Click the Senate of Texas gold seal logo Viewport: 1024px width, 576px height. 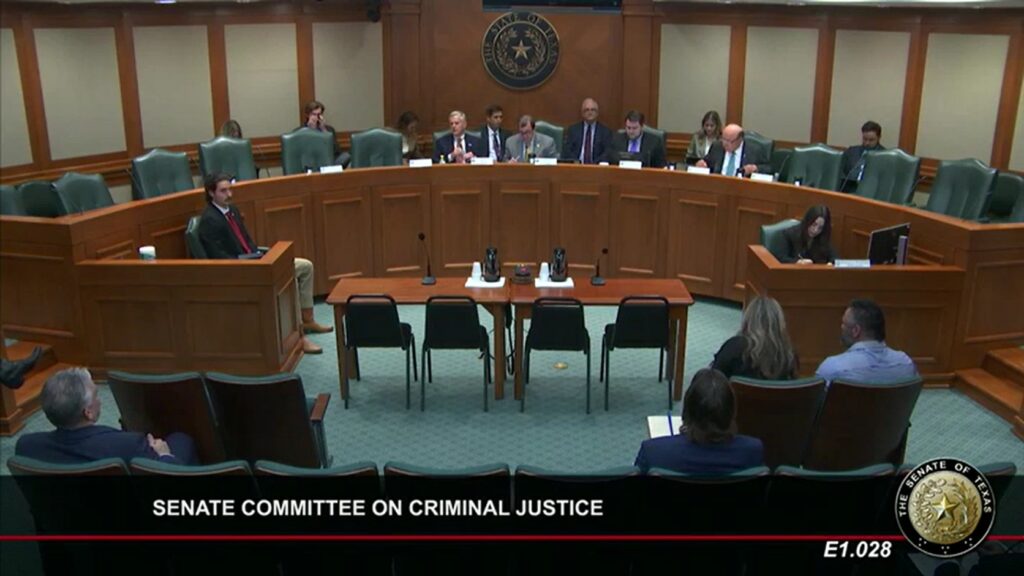coord(944,507)
